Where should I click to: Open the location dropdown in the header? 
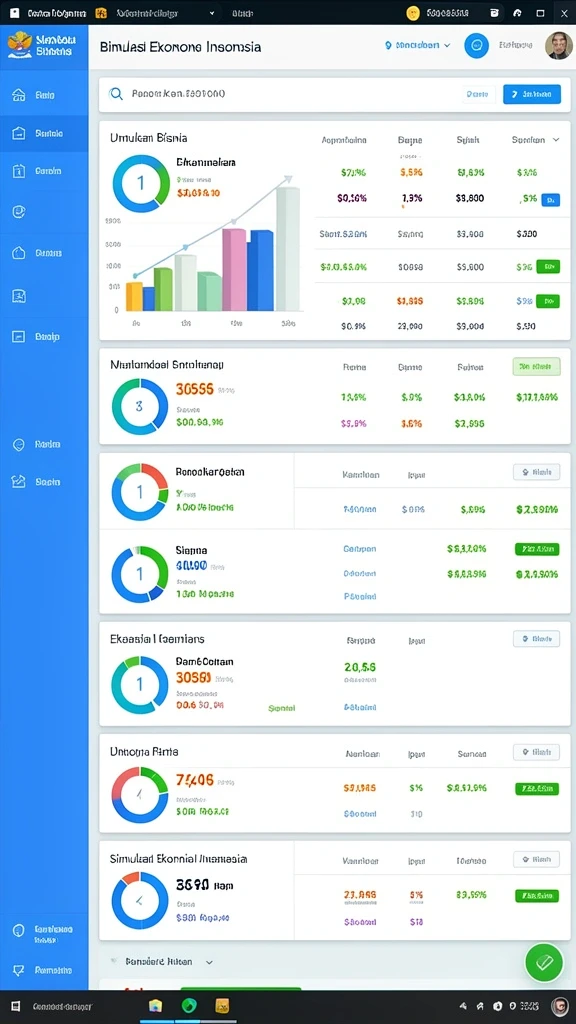(418, 46)
